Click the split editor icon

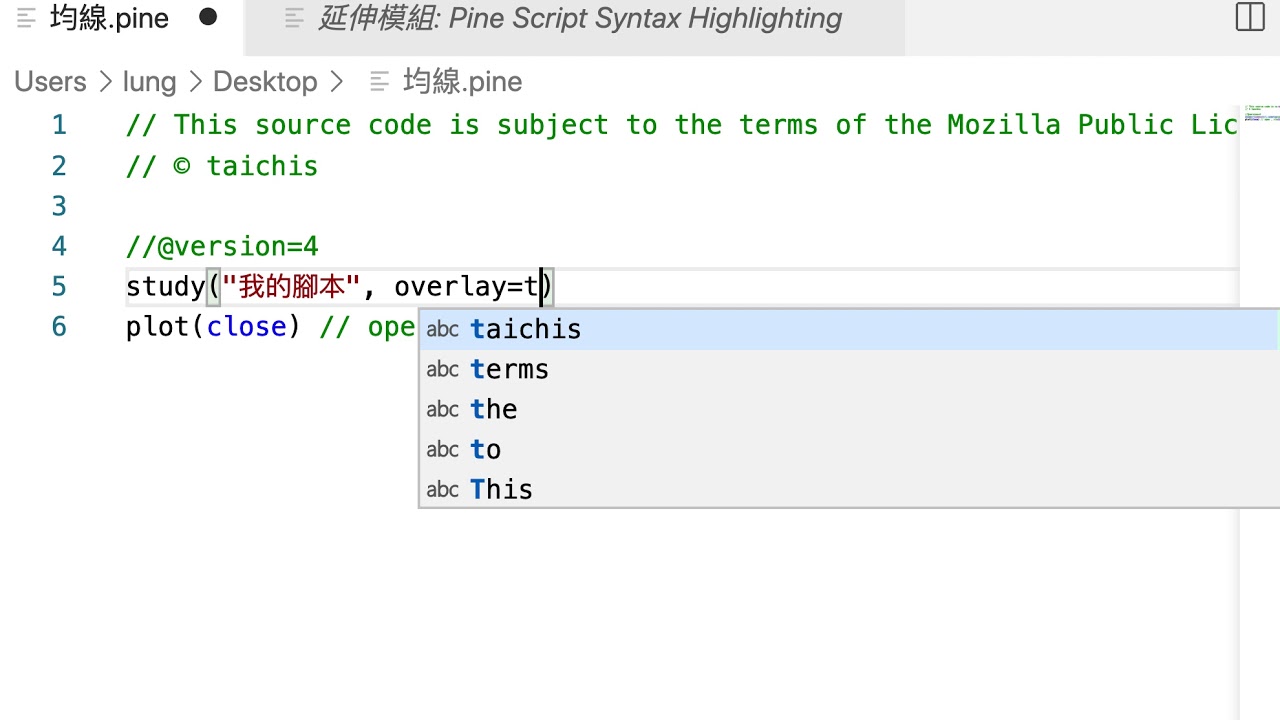[x=1250, y=17]
